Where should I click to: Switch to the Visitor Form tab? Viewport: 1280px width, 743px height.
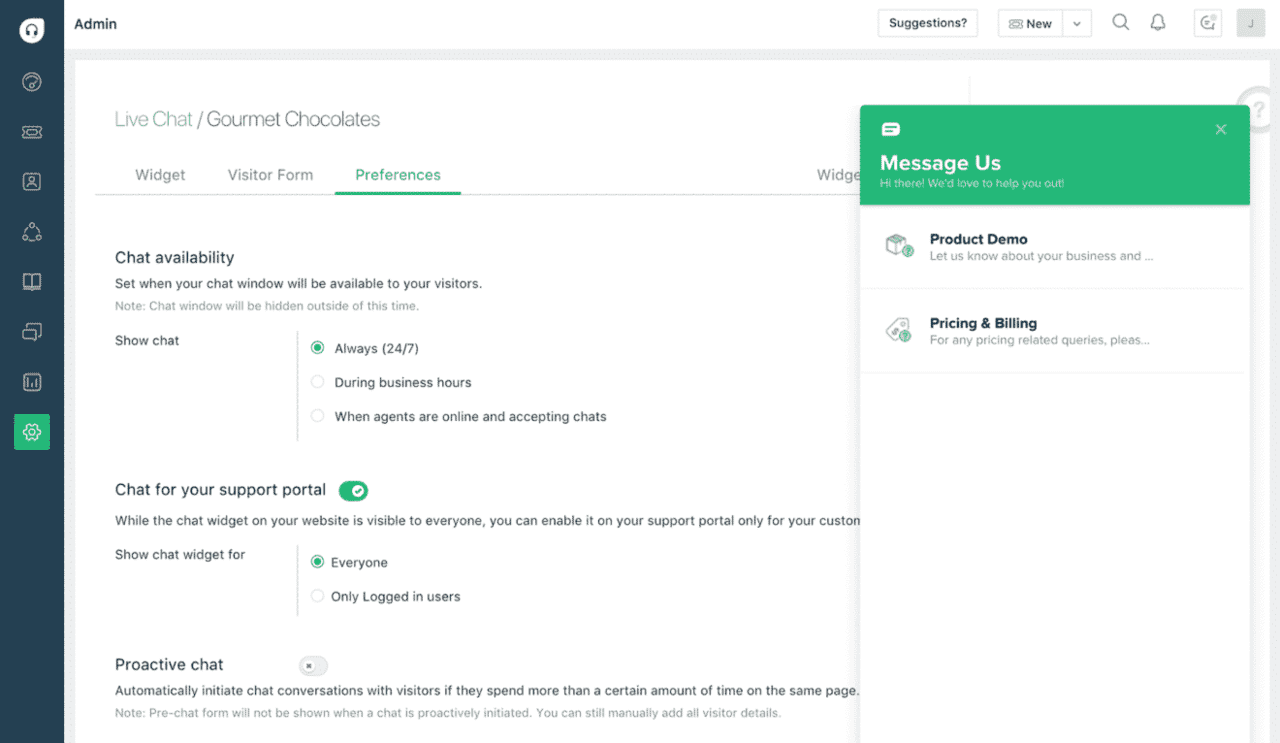coord(270,175)
